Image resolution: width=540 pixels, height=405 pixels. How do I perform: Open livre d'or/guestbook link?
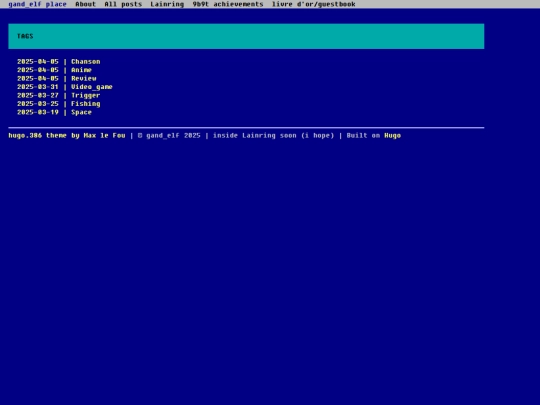(313, 4)
